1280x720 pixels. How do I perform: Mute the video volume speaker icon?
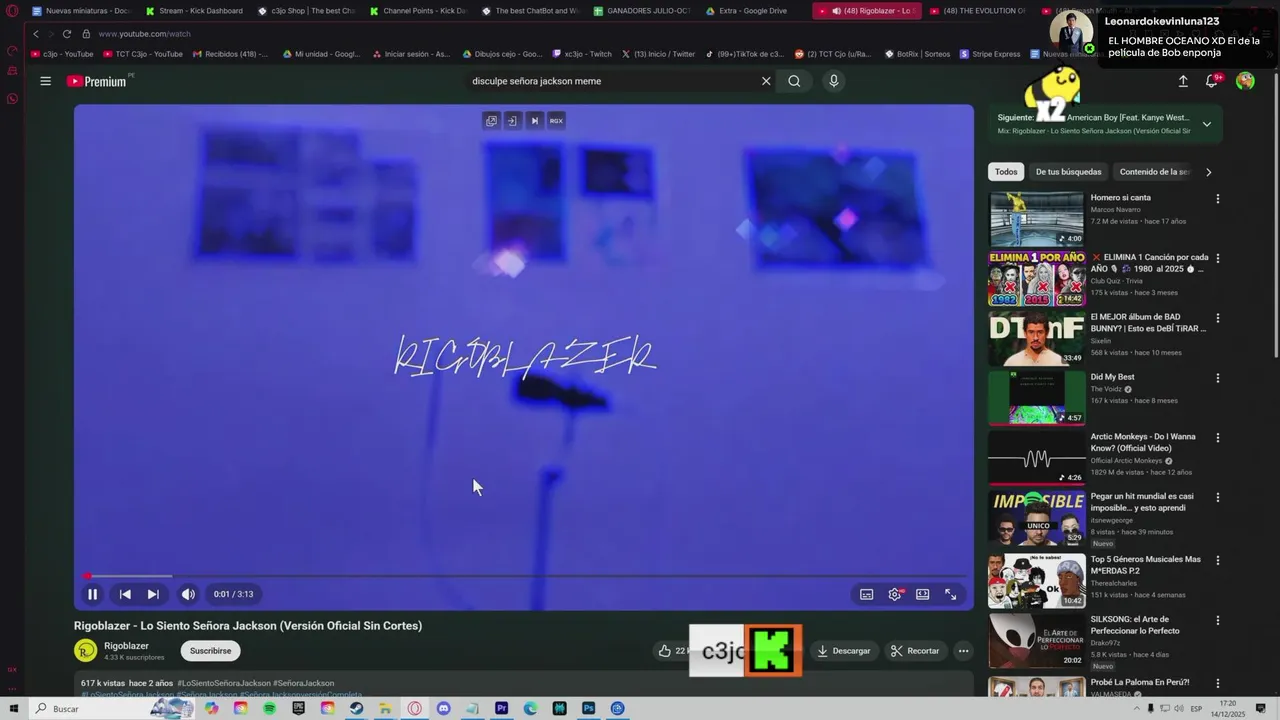(188, 594)
